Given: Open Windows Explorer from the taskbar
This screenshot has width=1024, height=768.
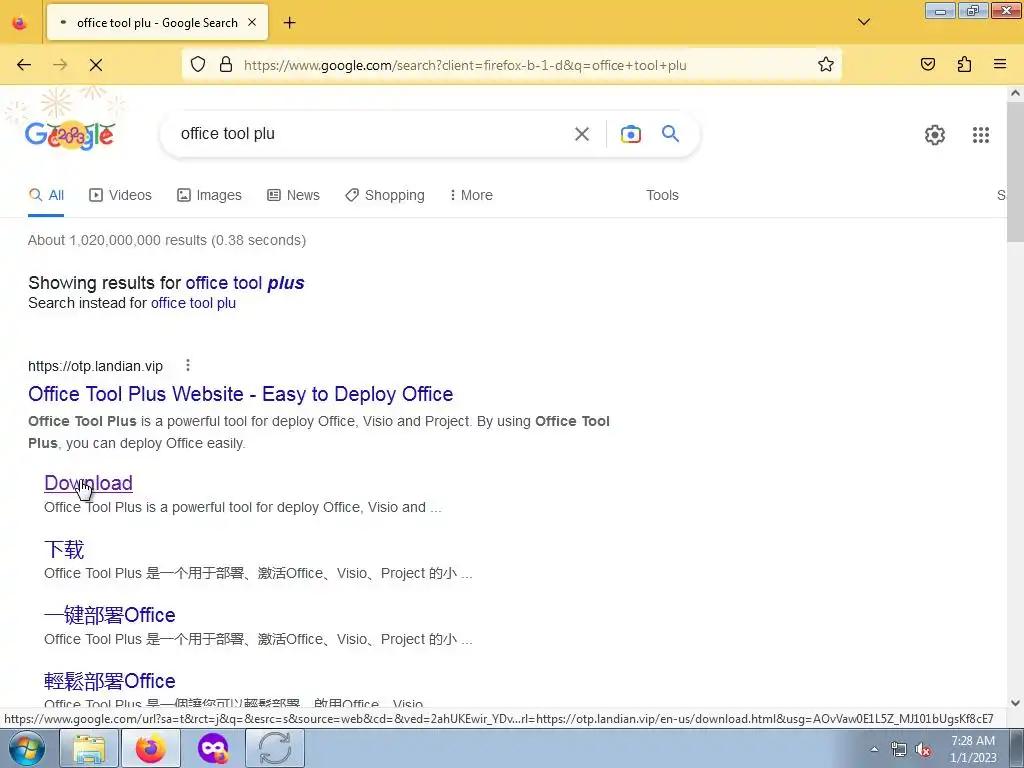Looking at the screenshot, I should (89, 748).
